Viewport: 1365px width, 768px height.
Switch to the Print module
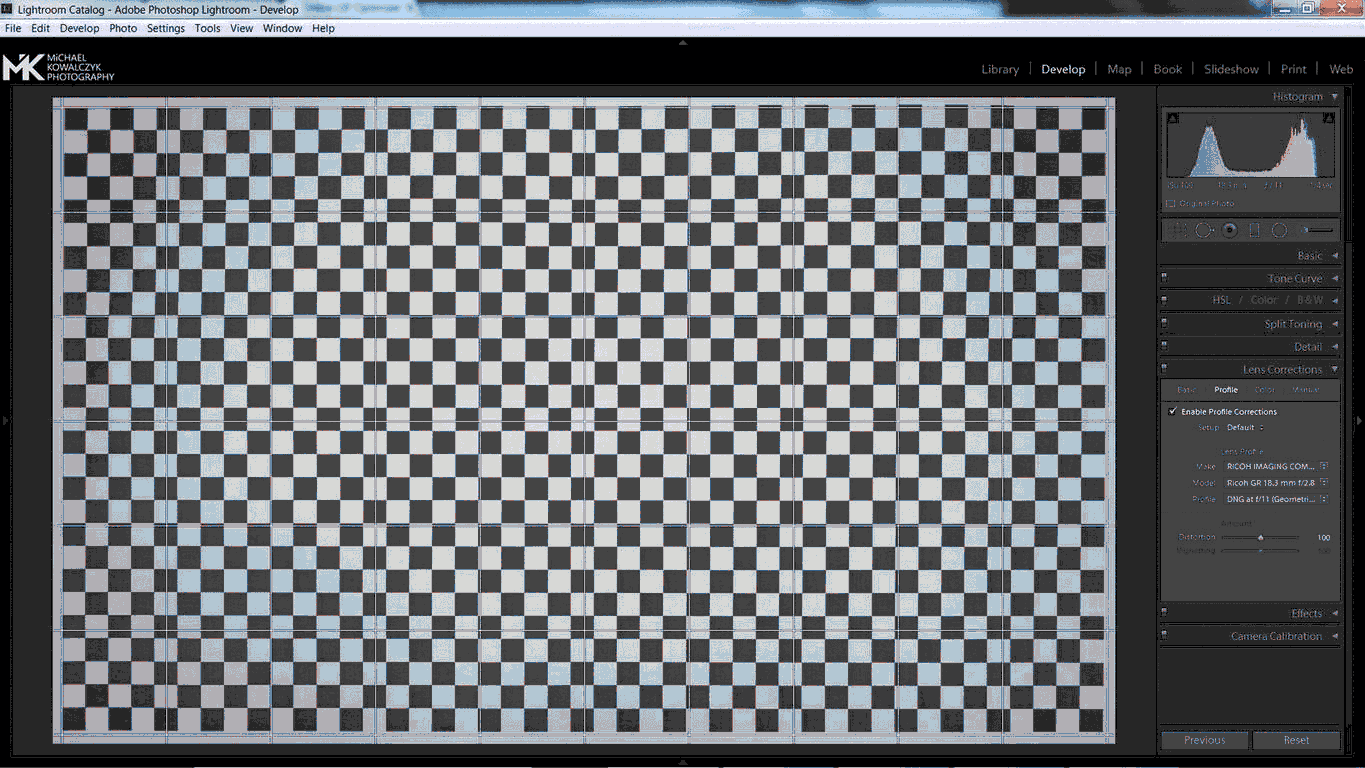(1293, 69)
